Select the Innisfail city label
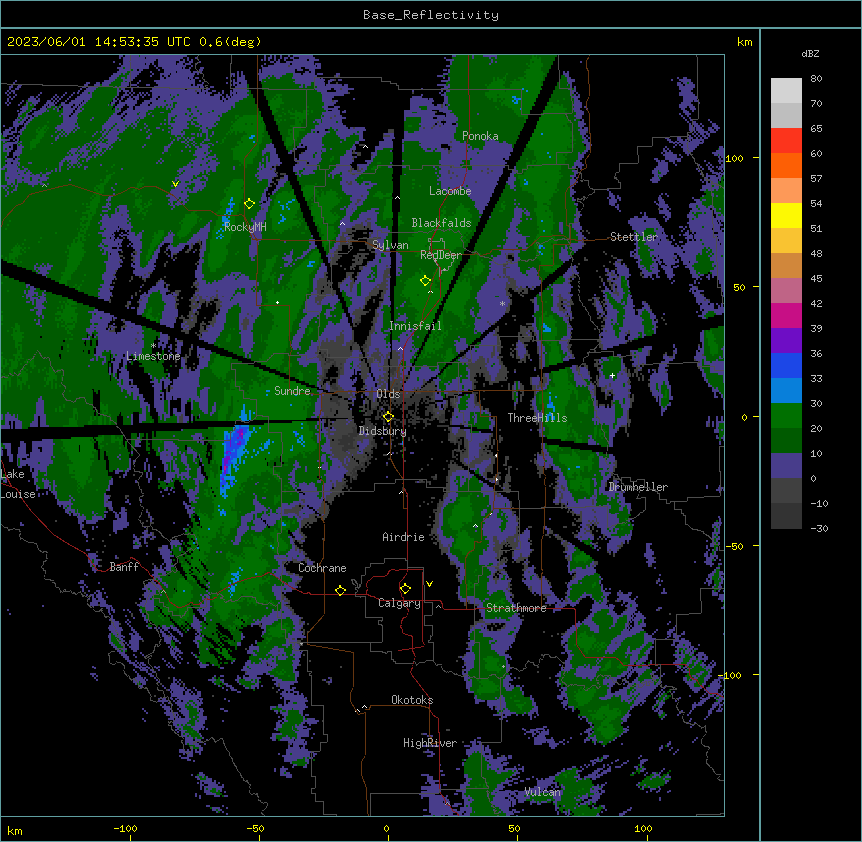 [x=415, y=326]
